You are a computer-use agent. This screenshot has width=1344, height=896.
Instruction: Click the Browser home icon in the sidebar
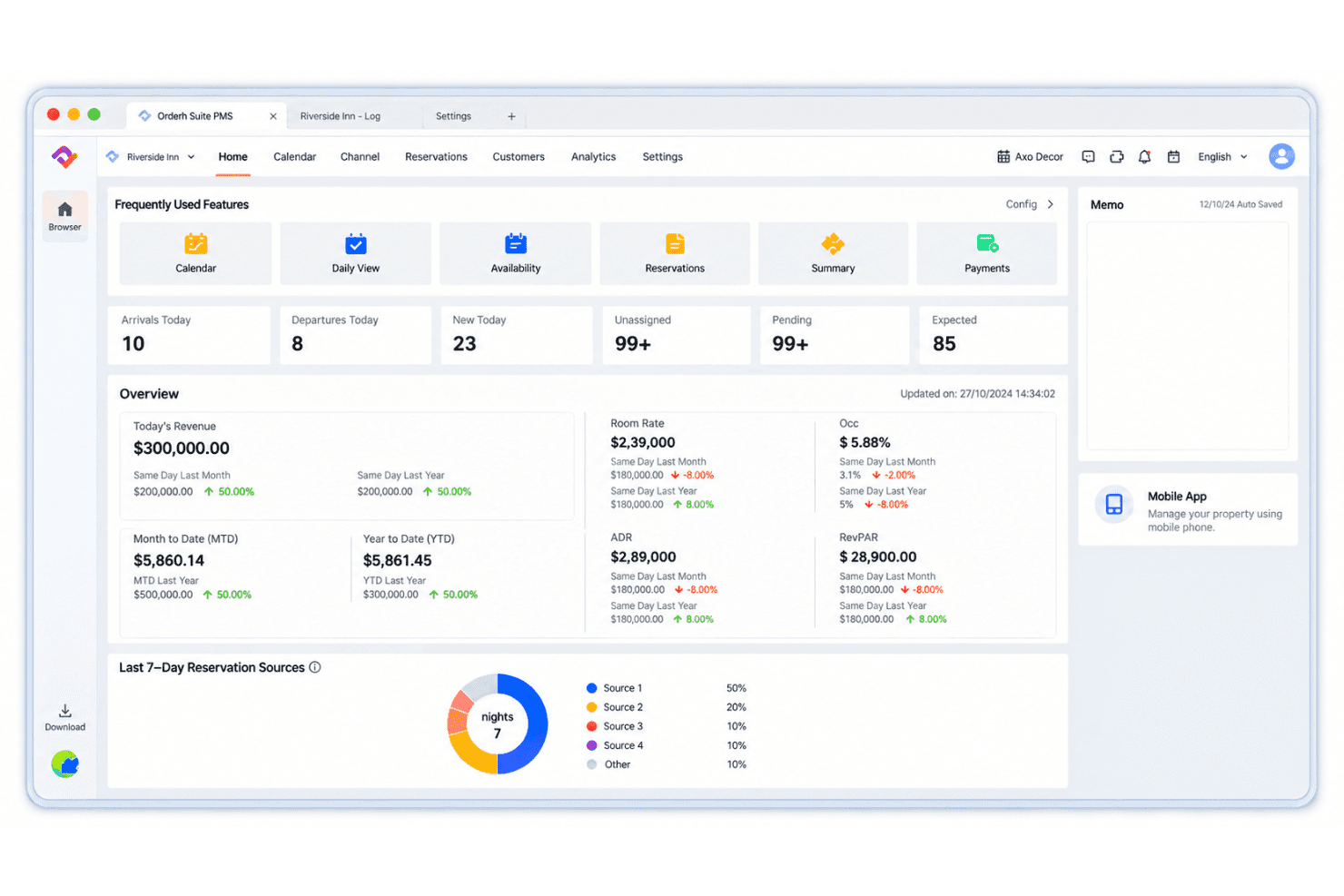[64, 215]
